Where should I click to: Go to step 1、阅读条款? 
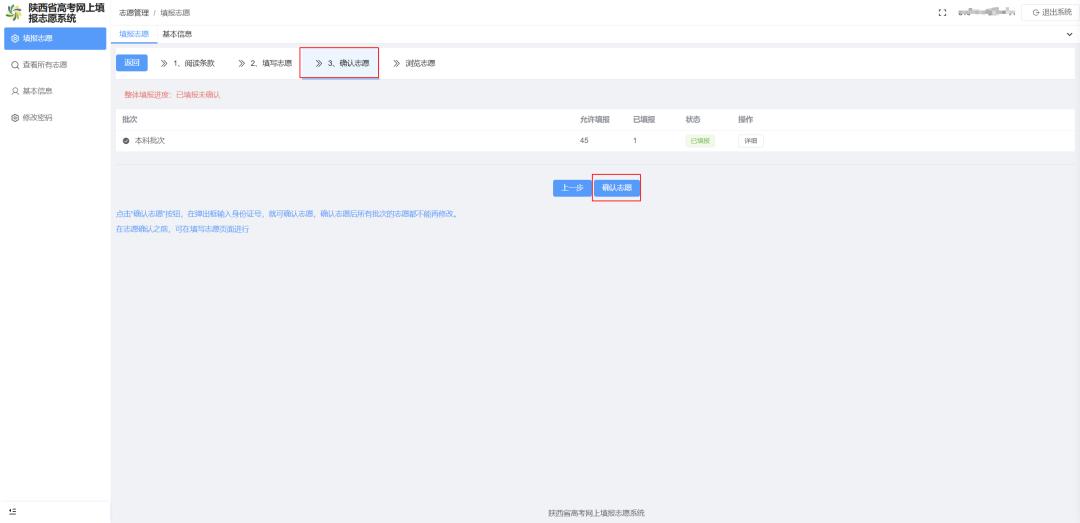click(x=188, y=63)
